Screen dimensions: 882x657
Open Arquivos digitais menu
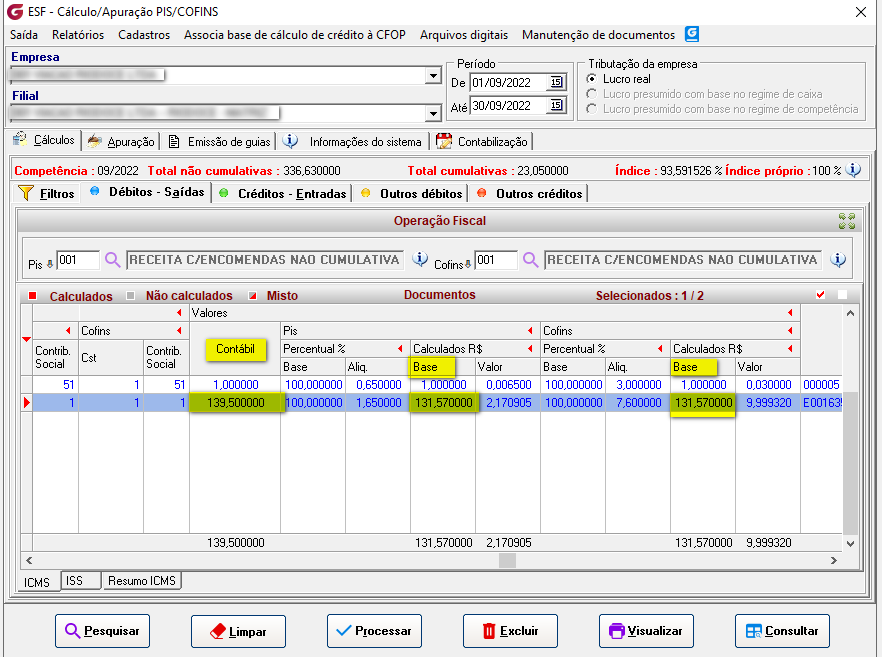click(x=464, y=35)
